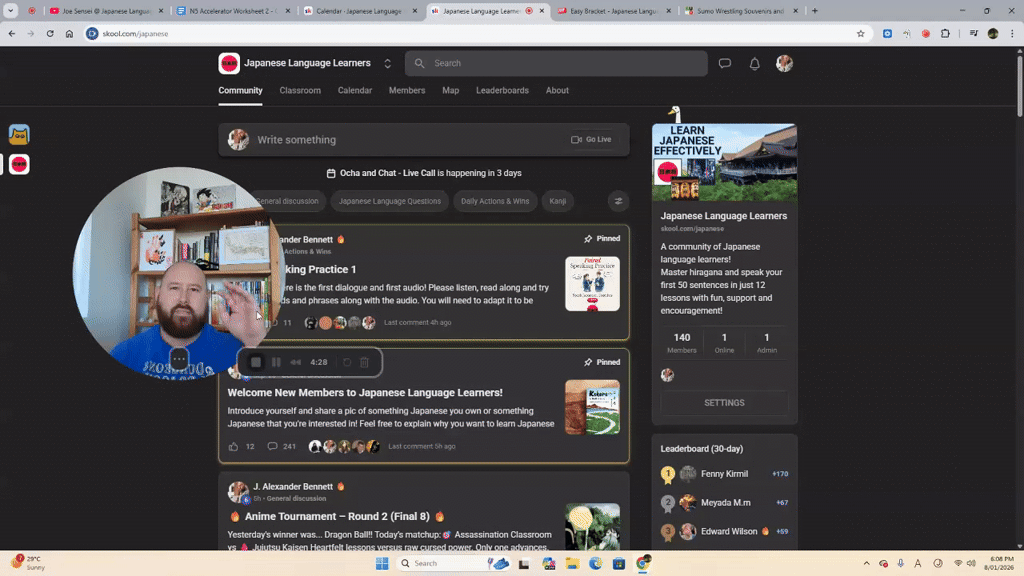Expand the community switcher next to Japanese Language Learners
The width and height of the screenshot is (1024, 576).
coord(387,63)
